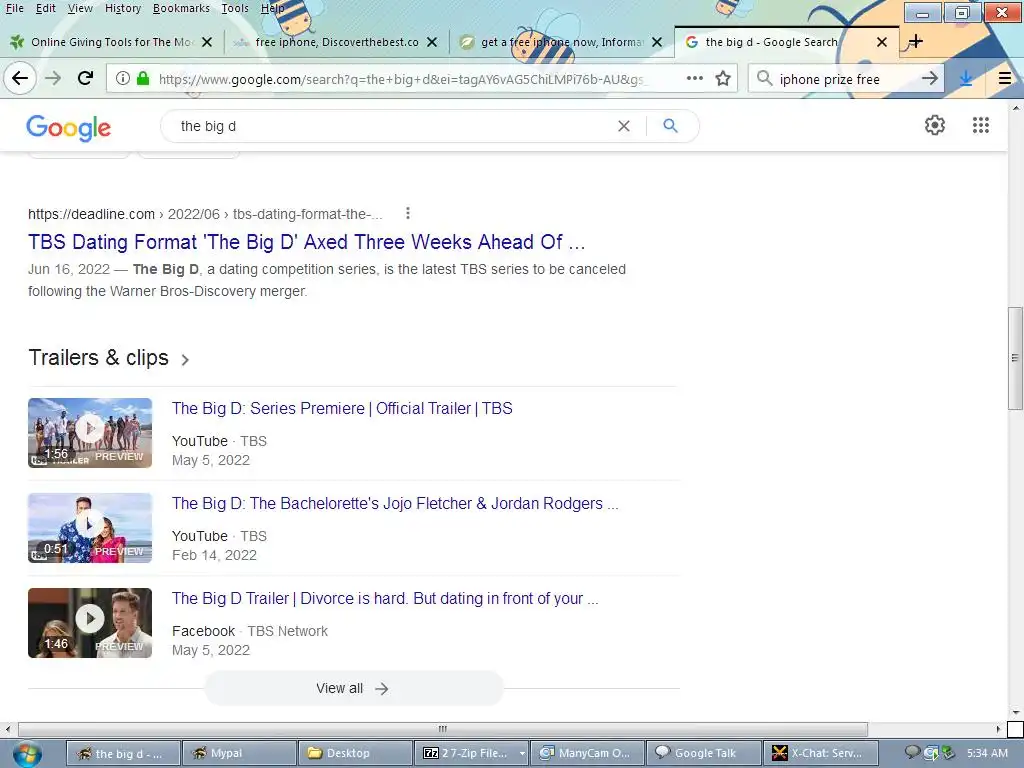Image resolution: width=1024 pixels, height=768 pixels.
Task: Open the Google apps grid
Action: [x=980, y=125]
